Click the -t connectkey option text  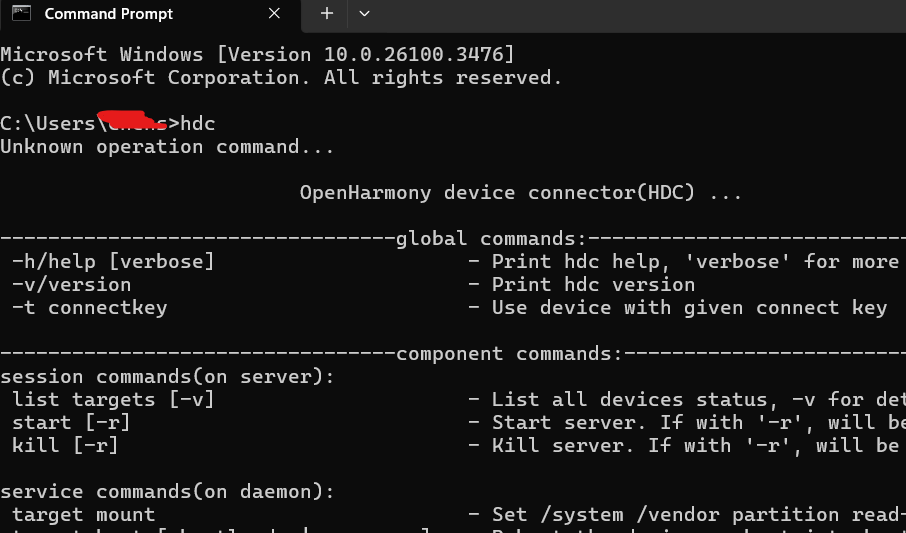pos(90,308)
